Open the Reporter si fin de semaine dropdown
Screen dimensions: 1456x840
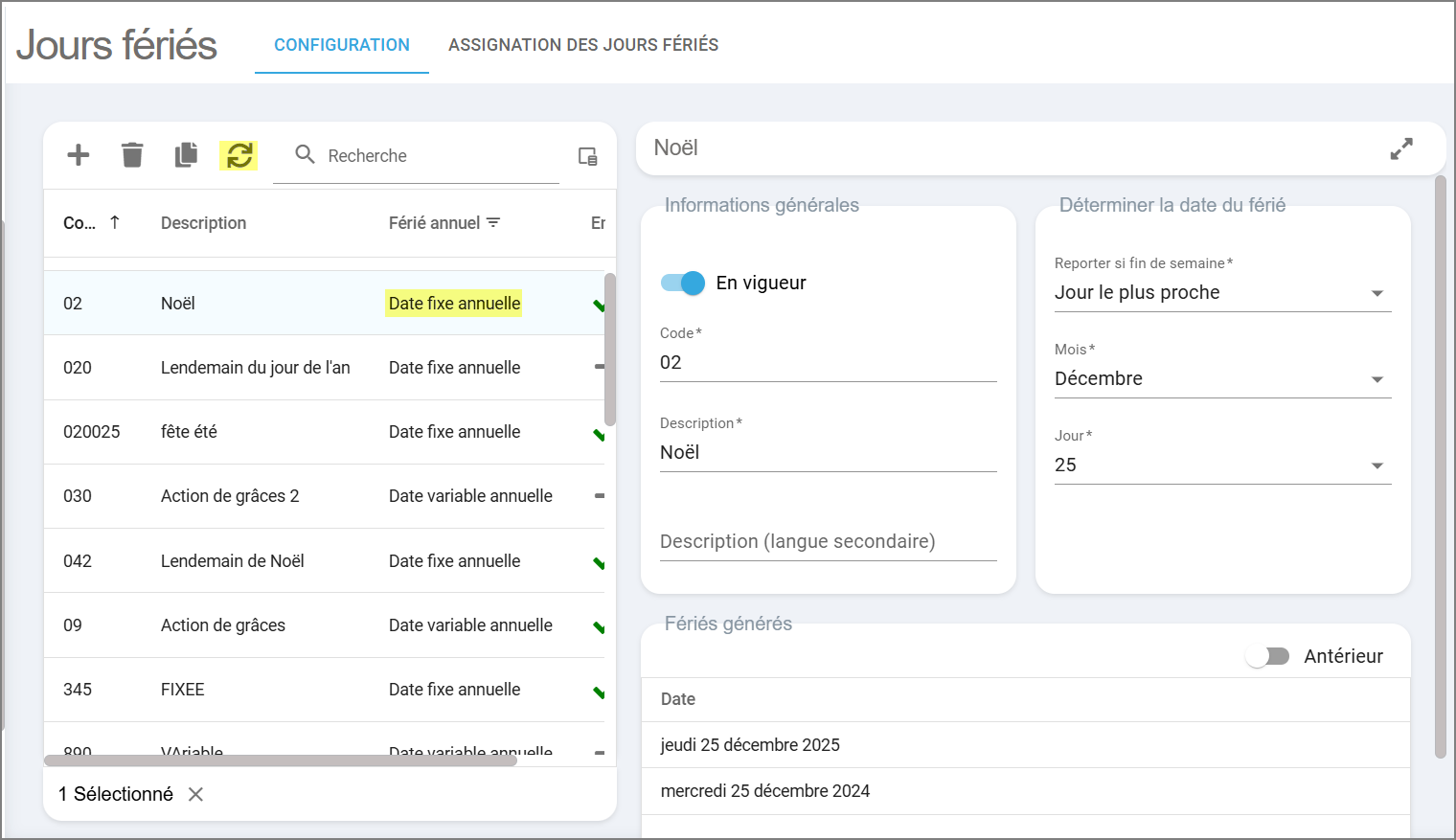coord(1222,293)
